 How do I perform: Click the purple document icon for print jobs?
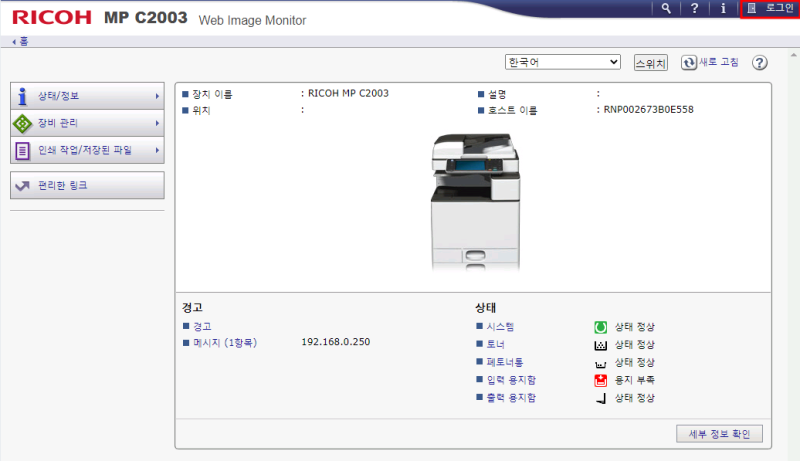pos(22,150)
